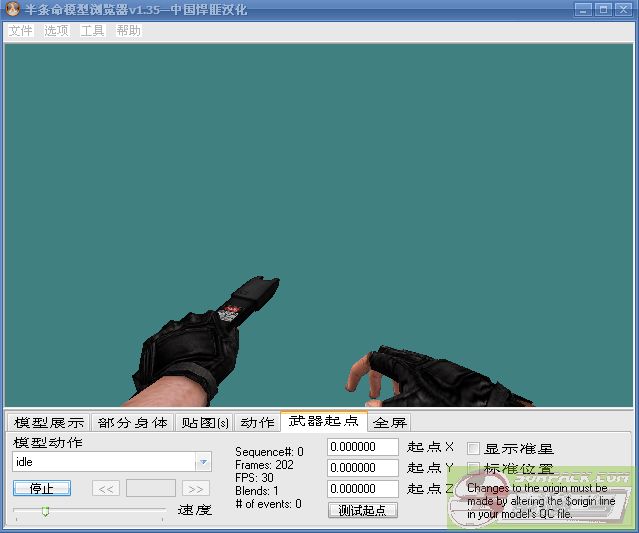Screen dimensions: 639x533
Task: Switch to the 全屏 fullscreen tab
Action: 390,423
